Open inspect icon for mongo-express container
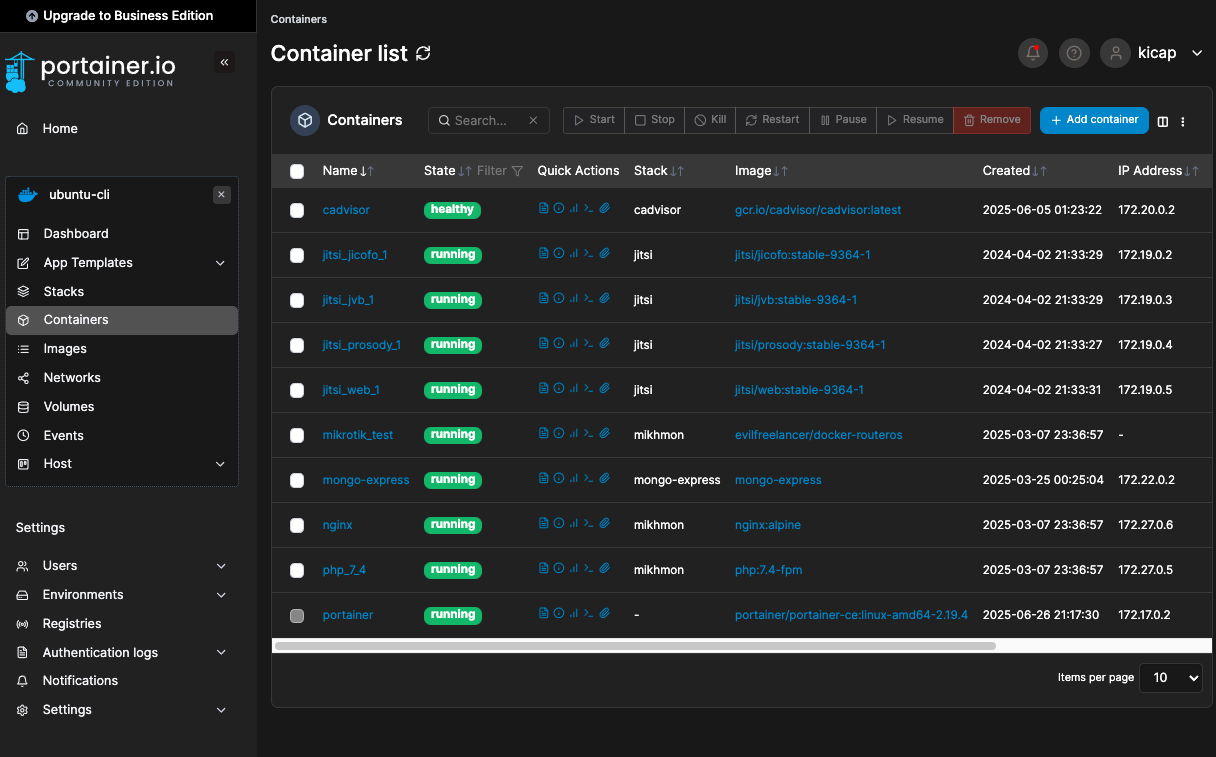Screen dimensions: 1216x757 pos(558,479)
